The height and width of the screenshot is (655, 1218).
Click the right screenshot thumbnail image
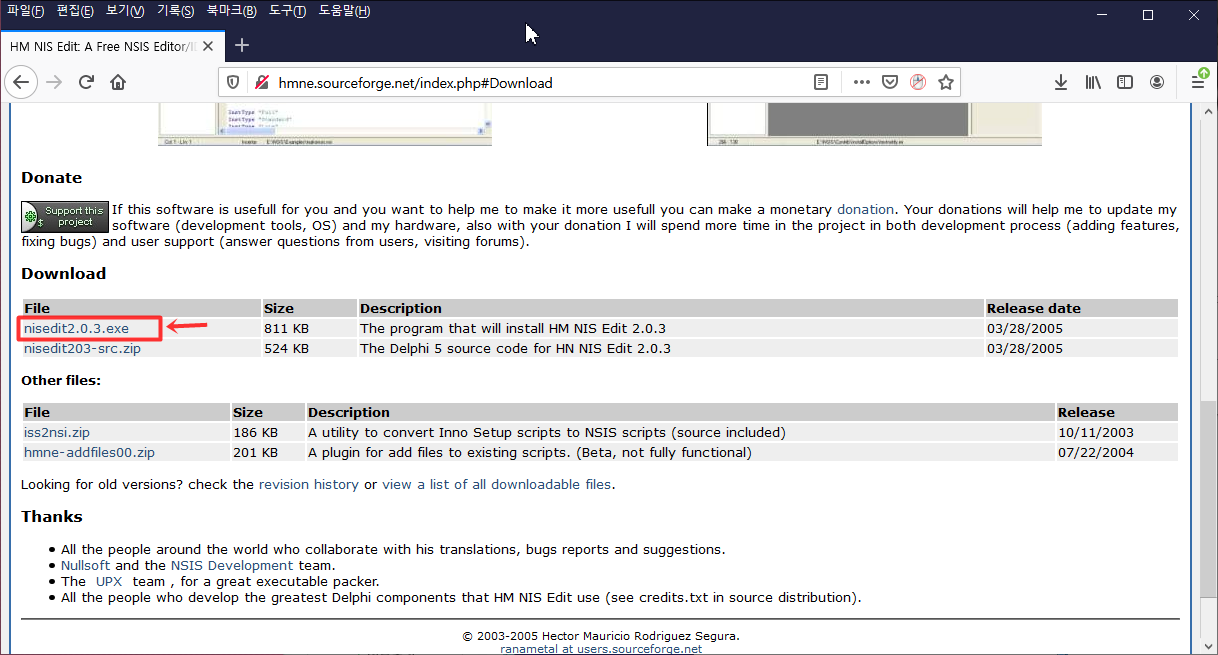874,124
